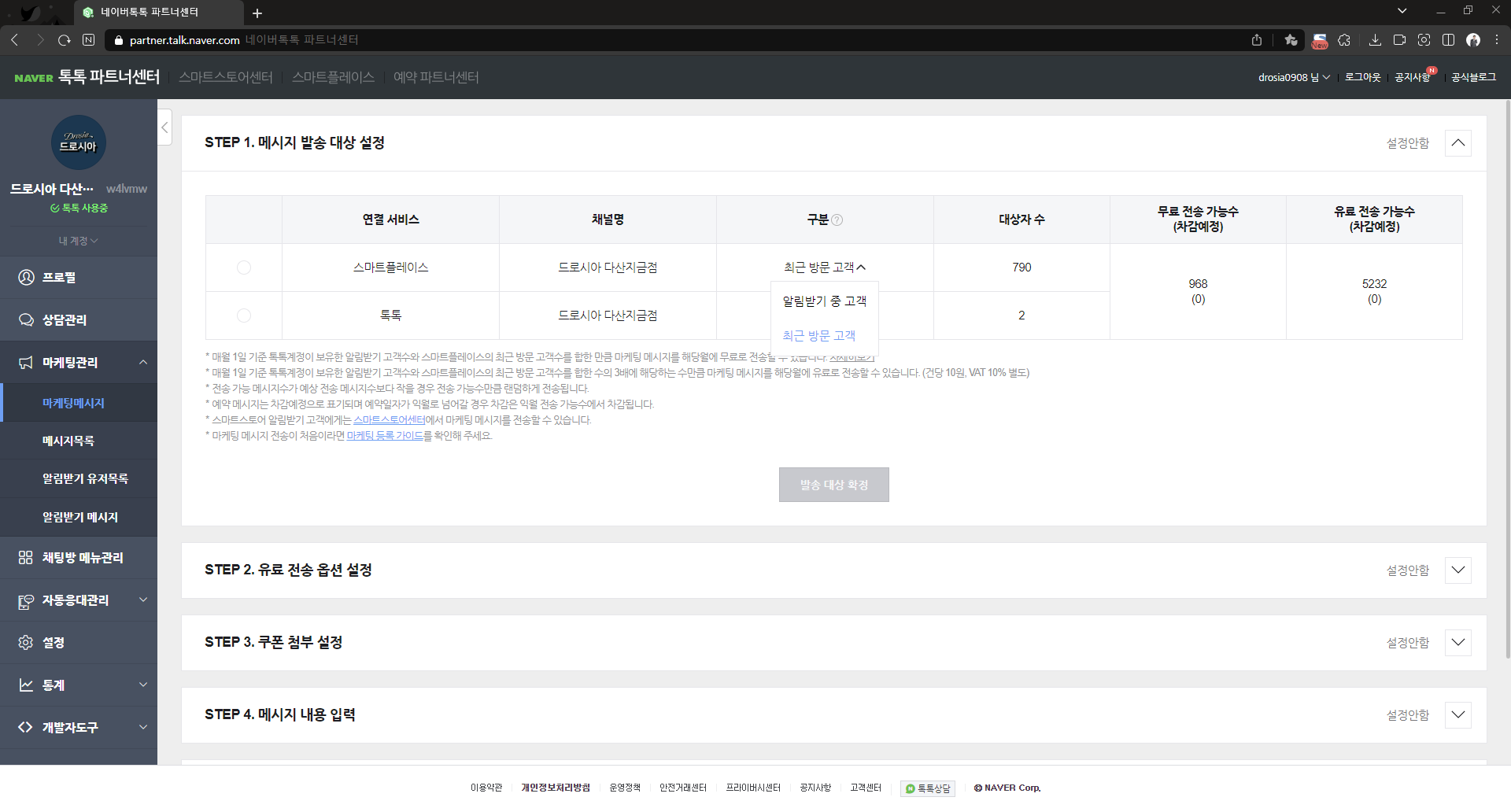Collapse sidebar with the left chevron handle

click(164, 127)
